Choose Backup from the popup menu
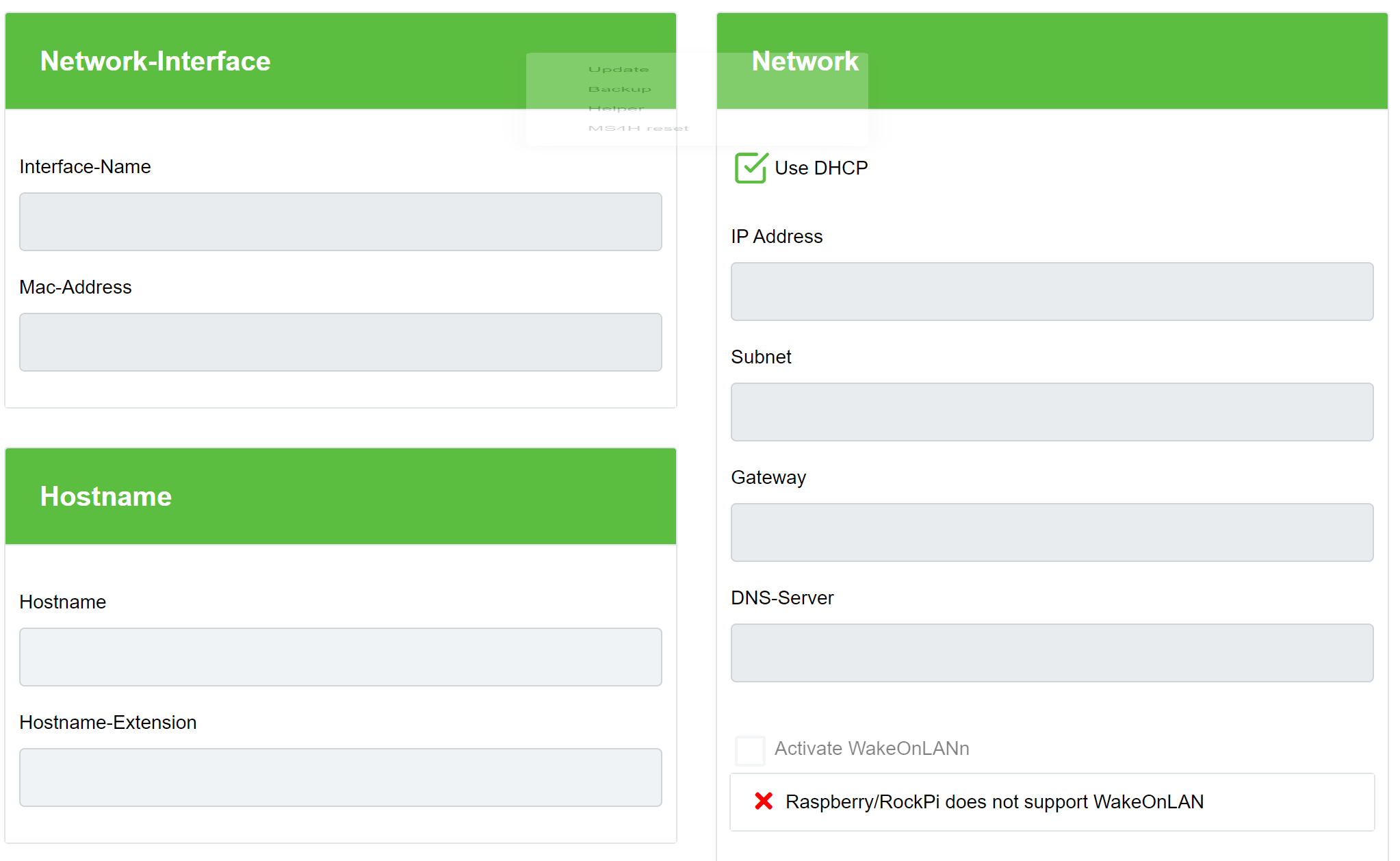 [619, 90]
